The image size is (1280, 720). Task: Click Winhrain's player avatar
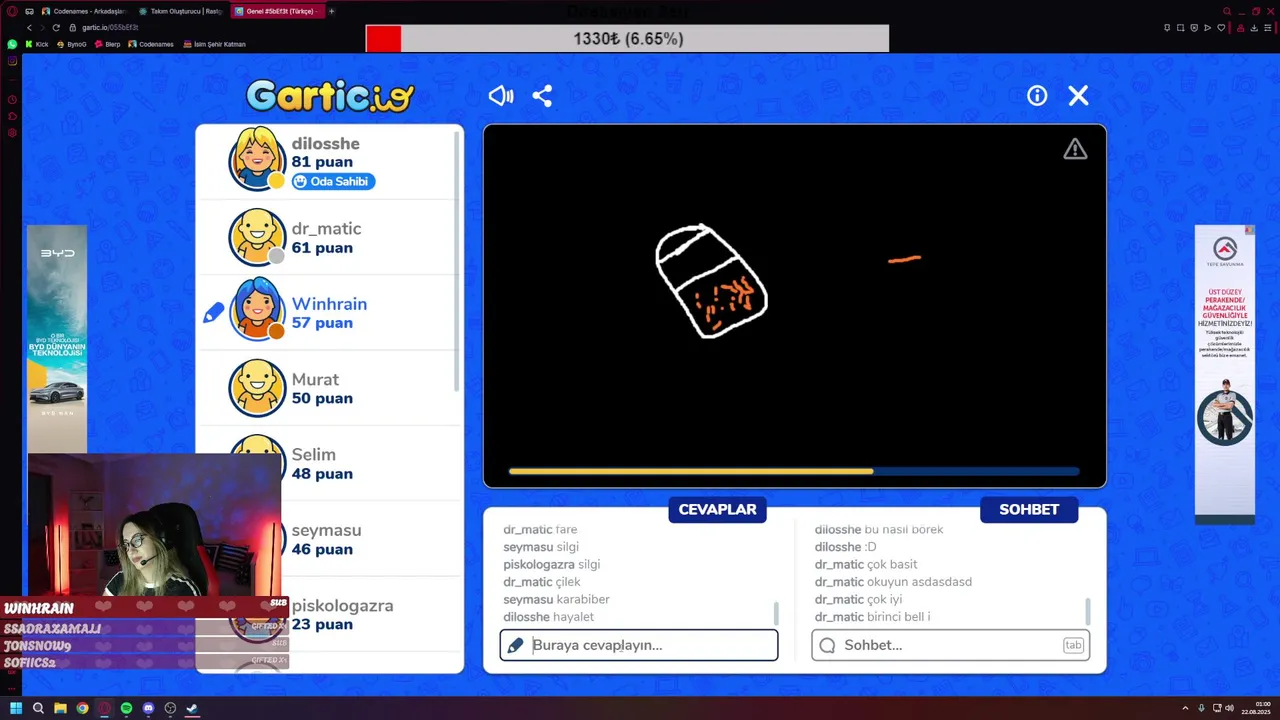pyautogui.click(x=257, y=310)
